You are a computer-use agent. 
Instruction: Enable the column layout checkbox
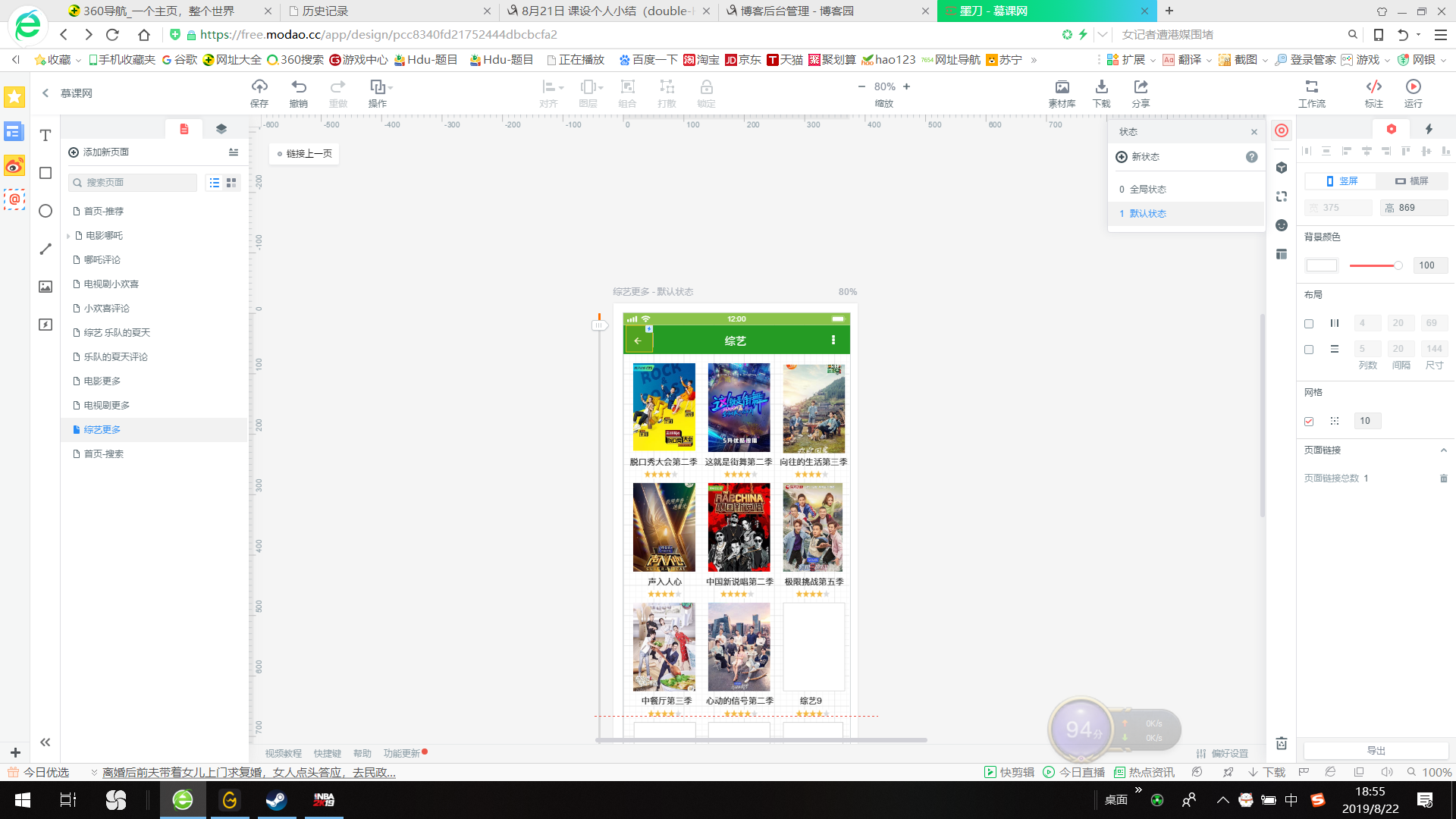(x=1309, y=324)
